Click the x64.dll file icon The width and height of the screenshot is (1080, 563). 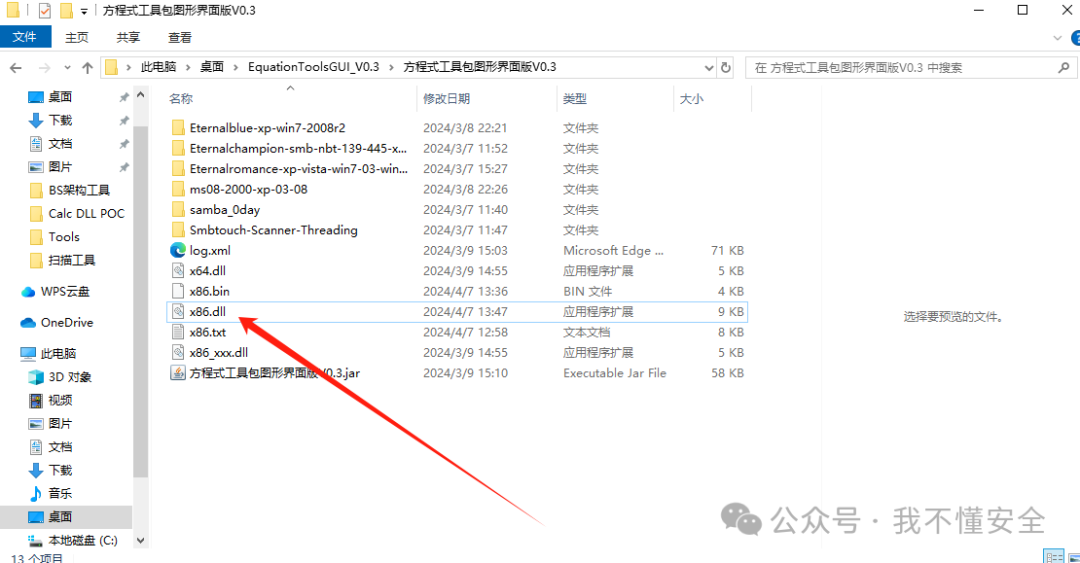[178, 271]
